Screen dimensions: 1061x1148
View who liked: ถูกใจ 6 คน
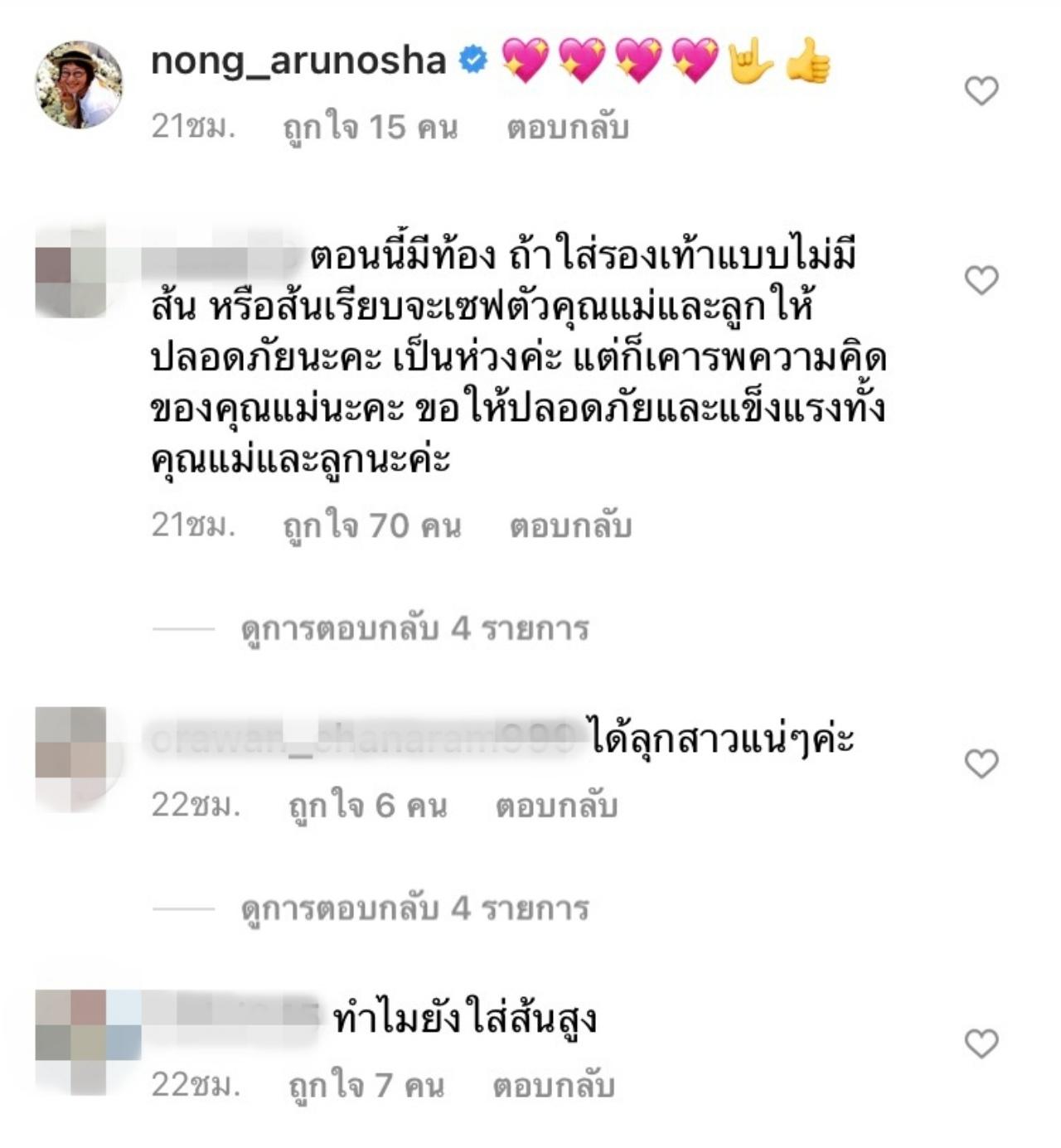pos(367,805)
